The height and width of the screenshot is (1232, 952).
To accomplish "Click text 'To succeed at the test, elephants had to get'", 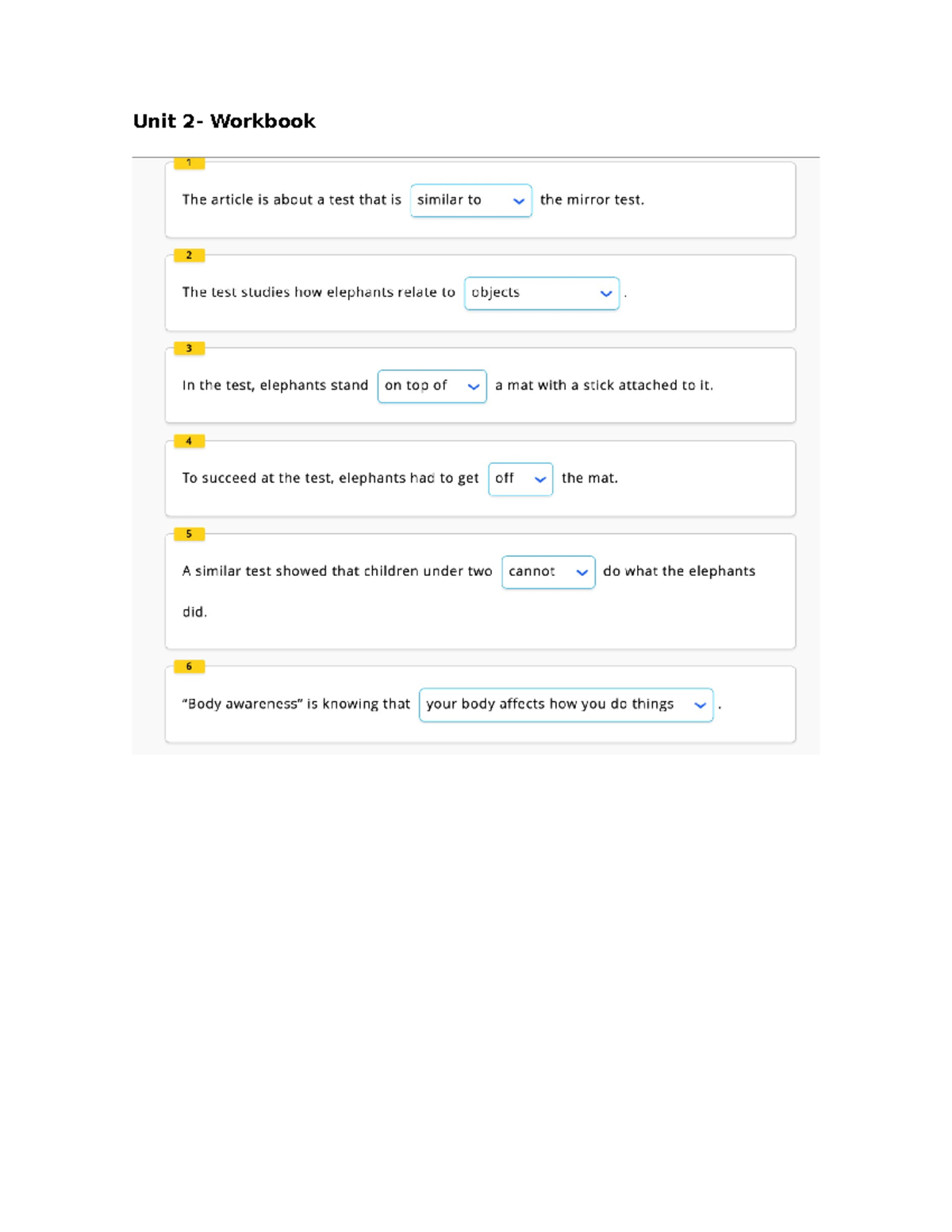I will [x=330, y=478].
